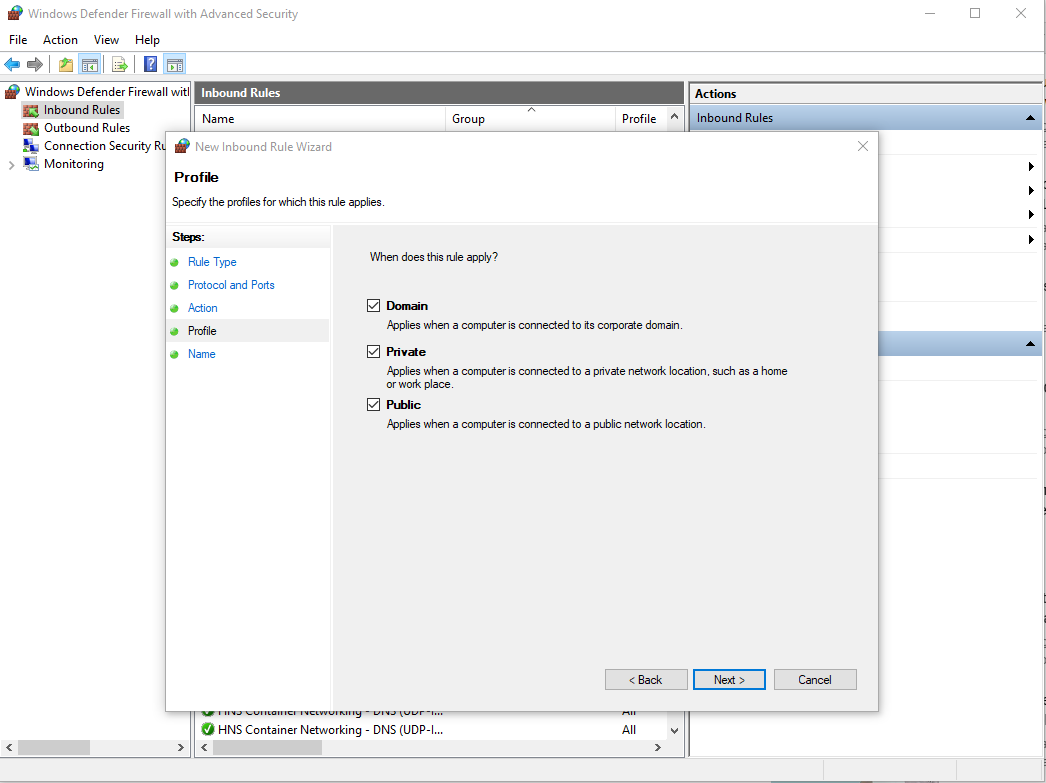Sort rules by Group column header

click(x=468, y=119)
